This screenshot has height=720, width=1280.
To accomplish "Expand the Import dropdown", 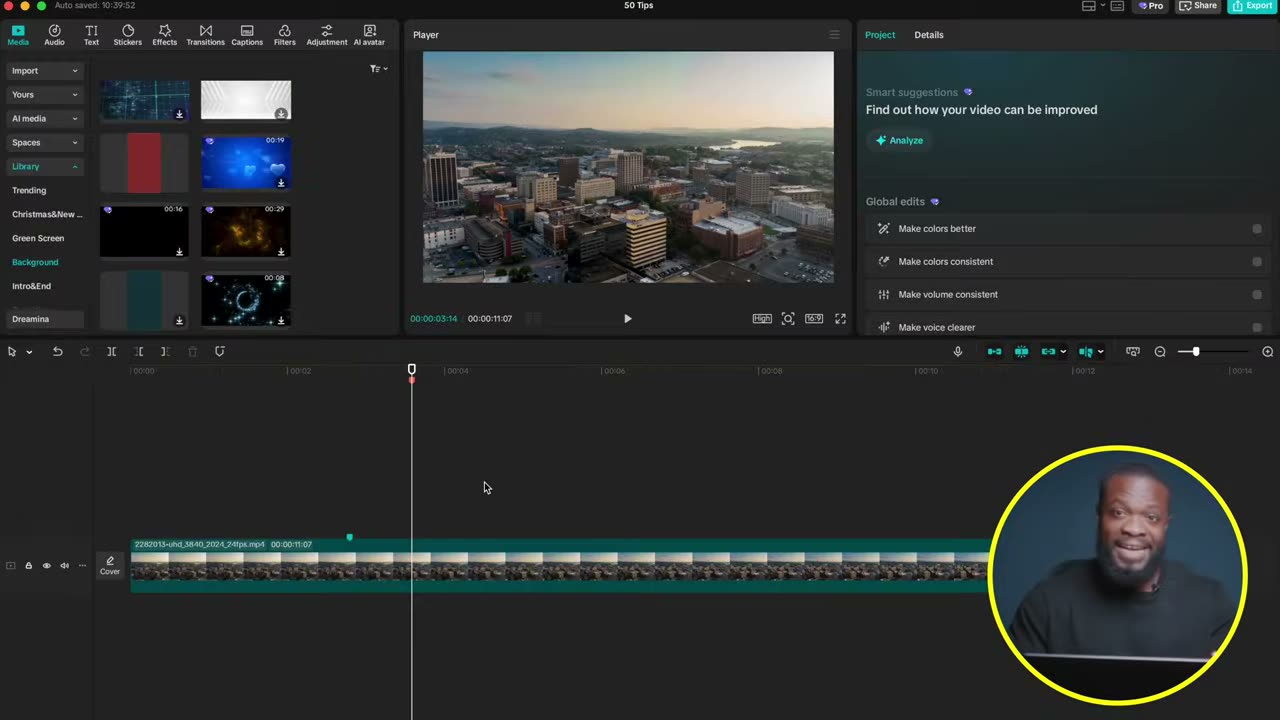I will point(45,71).
